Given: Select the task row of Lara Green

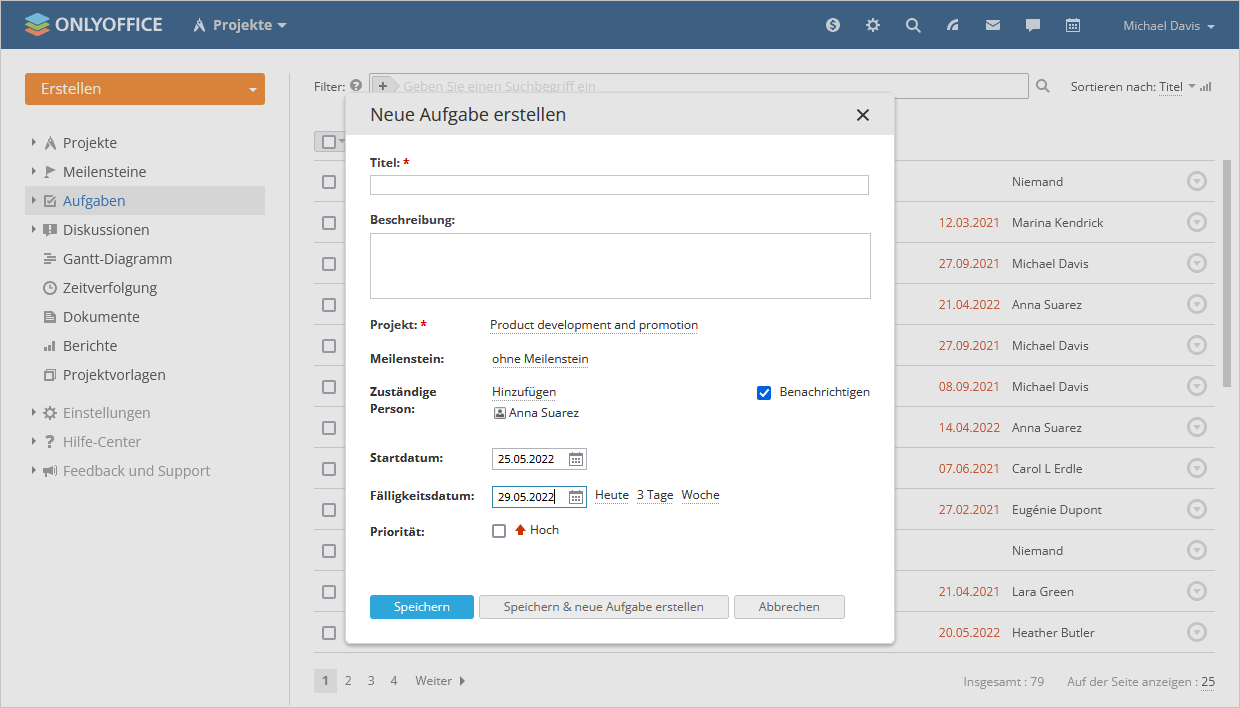Looking at the screenshot, I should (x=329, y=592).
